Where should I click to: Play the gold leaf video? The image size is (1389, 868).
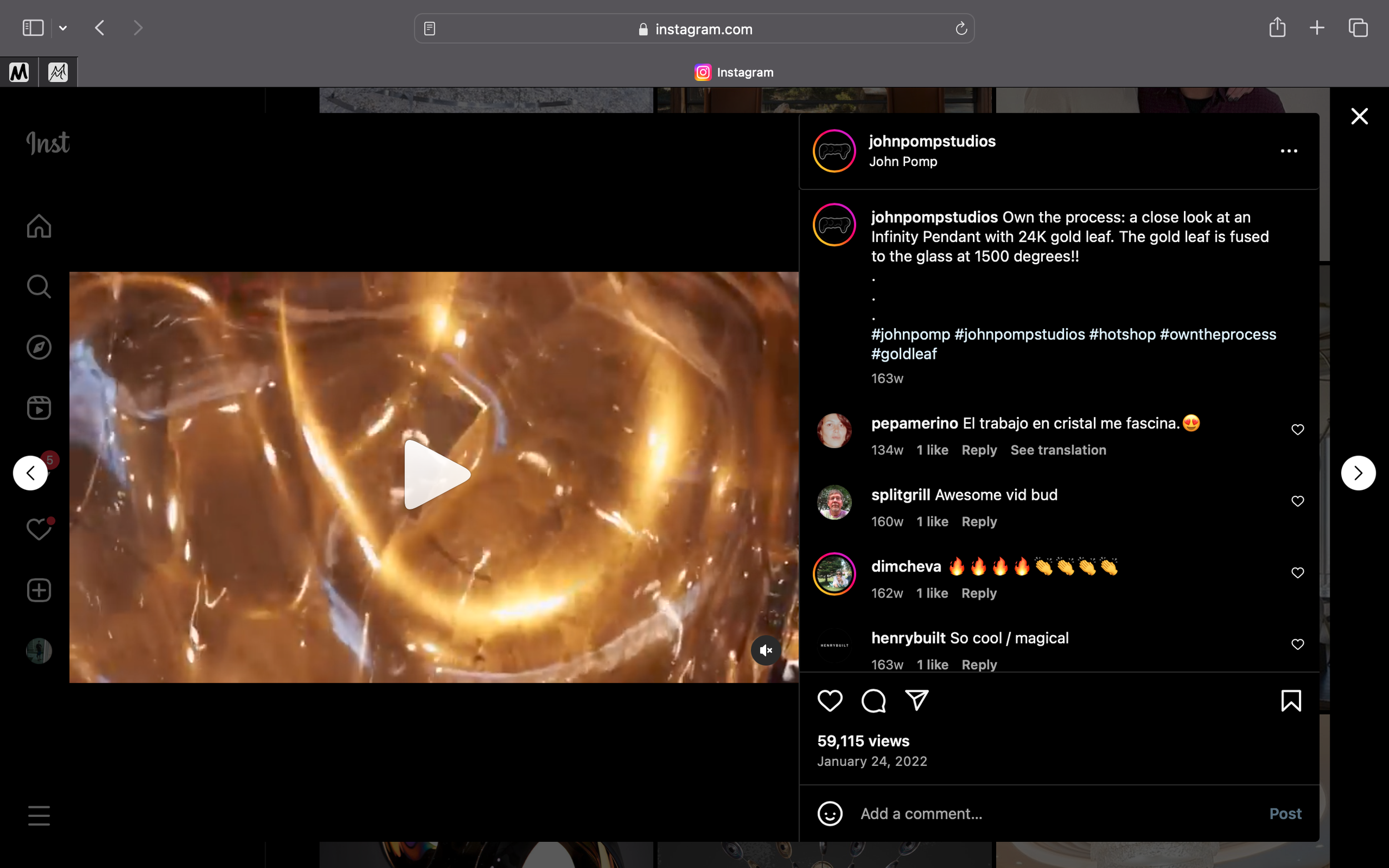436,475
